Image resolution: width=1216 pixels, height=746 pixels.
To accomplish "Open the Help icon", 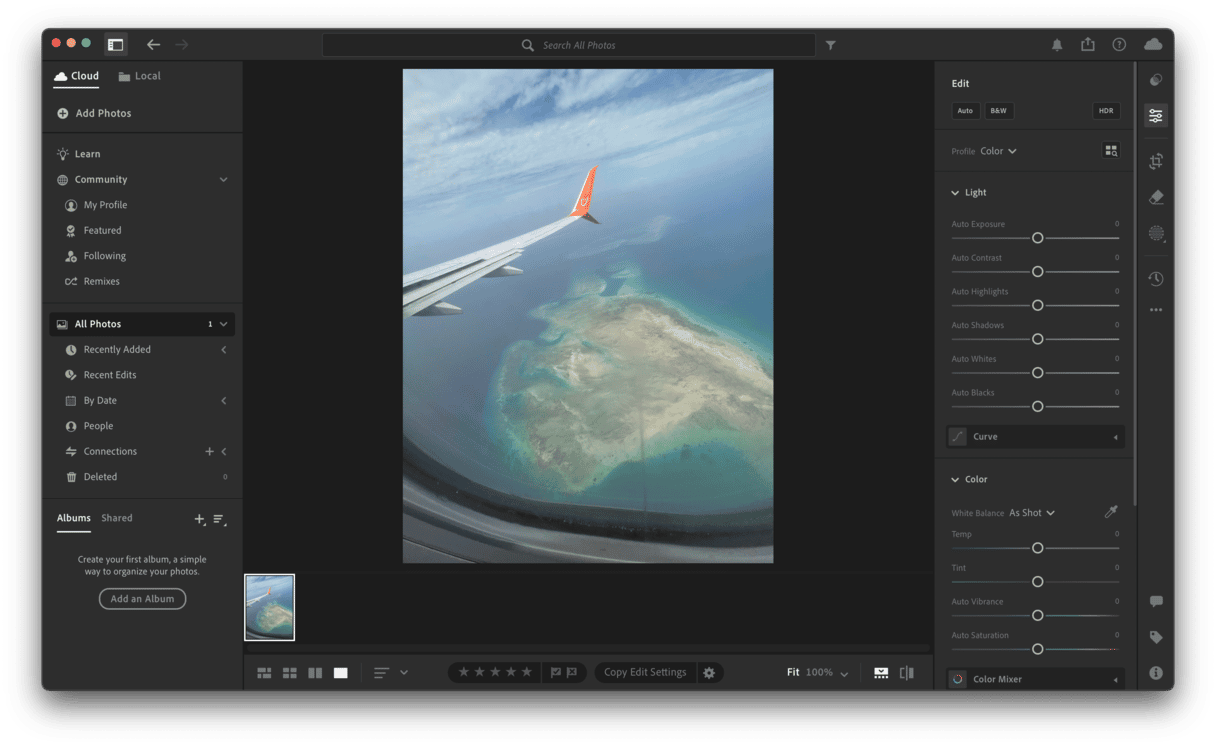I will pyautogui.click(x=1119, y=45).
